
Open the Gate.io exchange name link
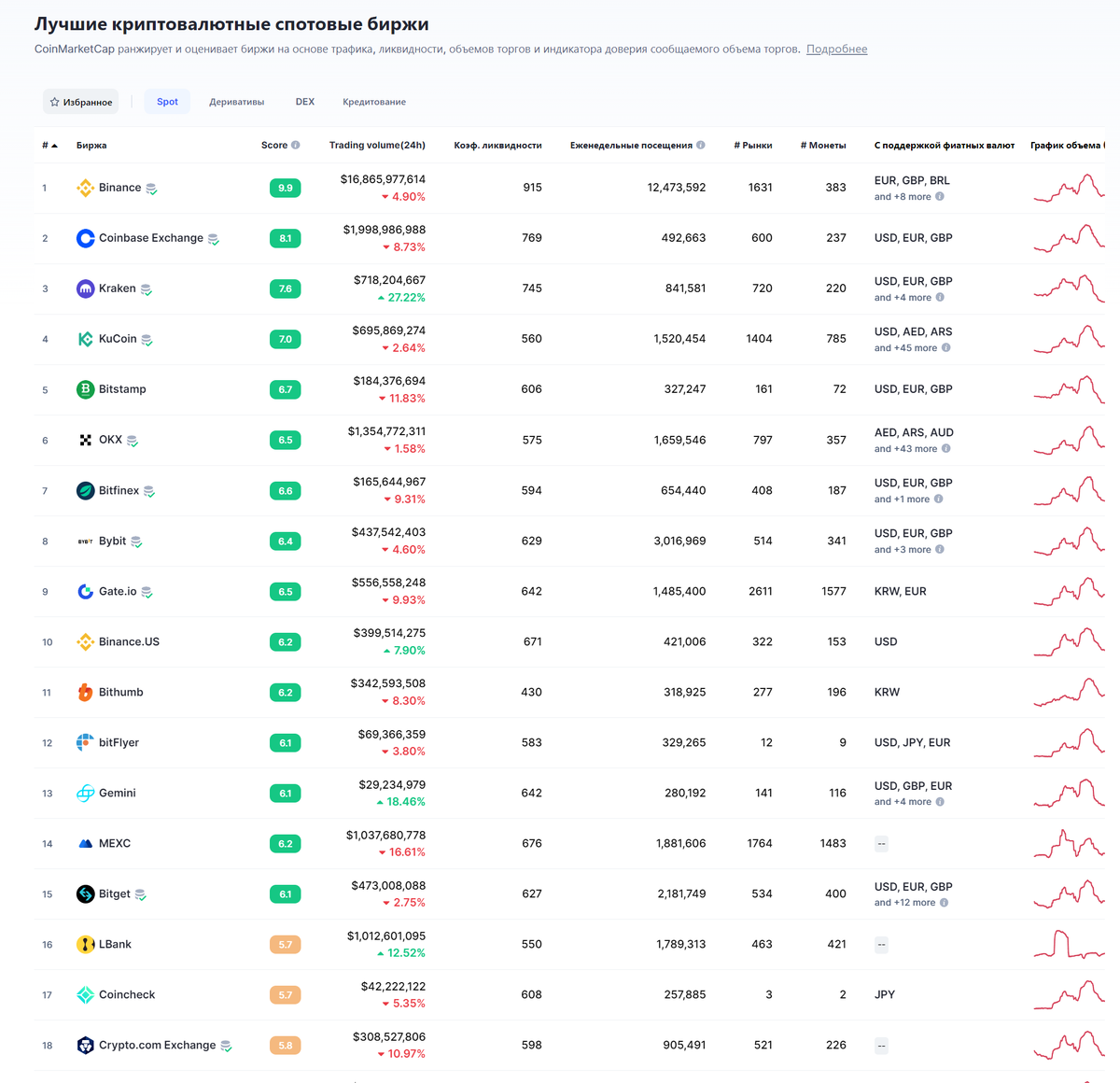[x=118, y=591]
